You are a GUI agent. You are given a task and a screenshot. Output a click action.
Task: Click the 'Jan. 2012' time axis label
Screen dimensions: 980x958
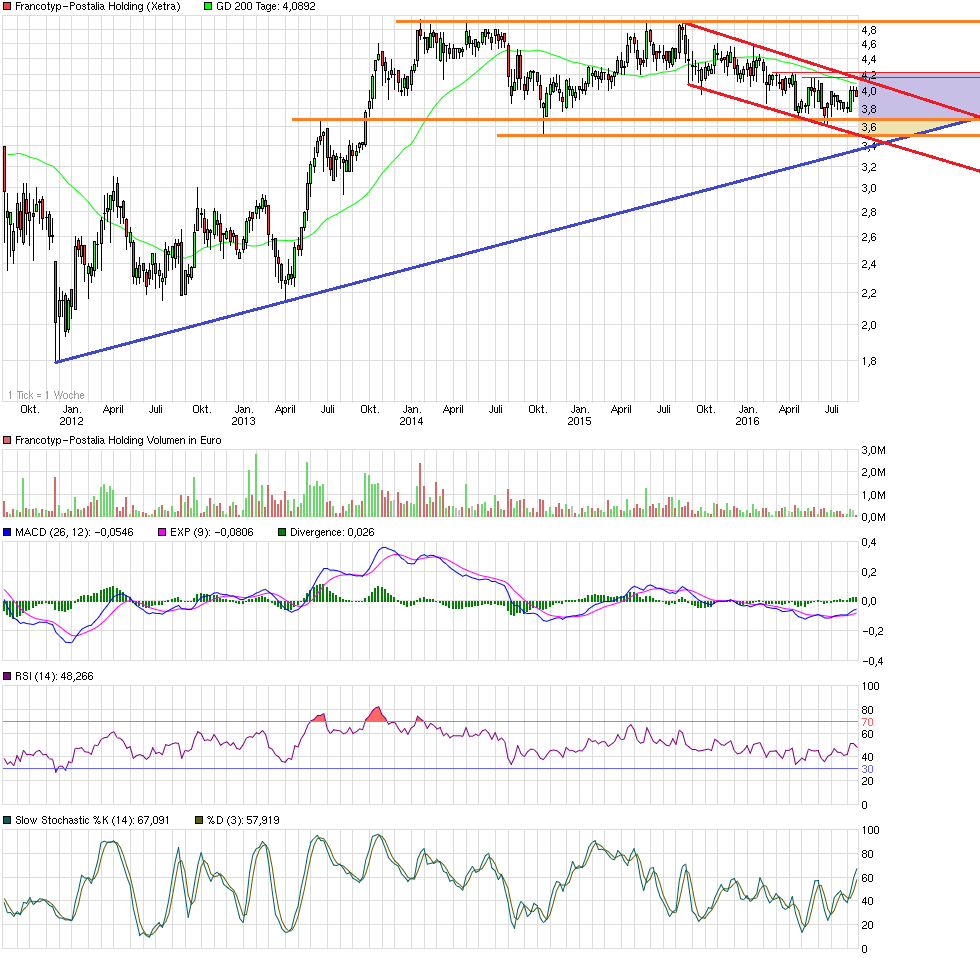click(71, 415)
